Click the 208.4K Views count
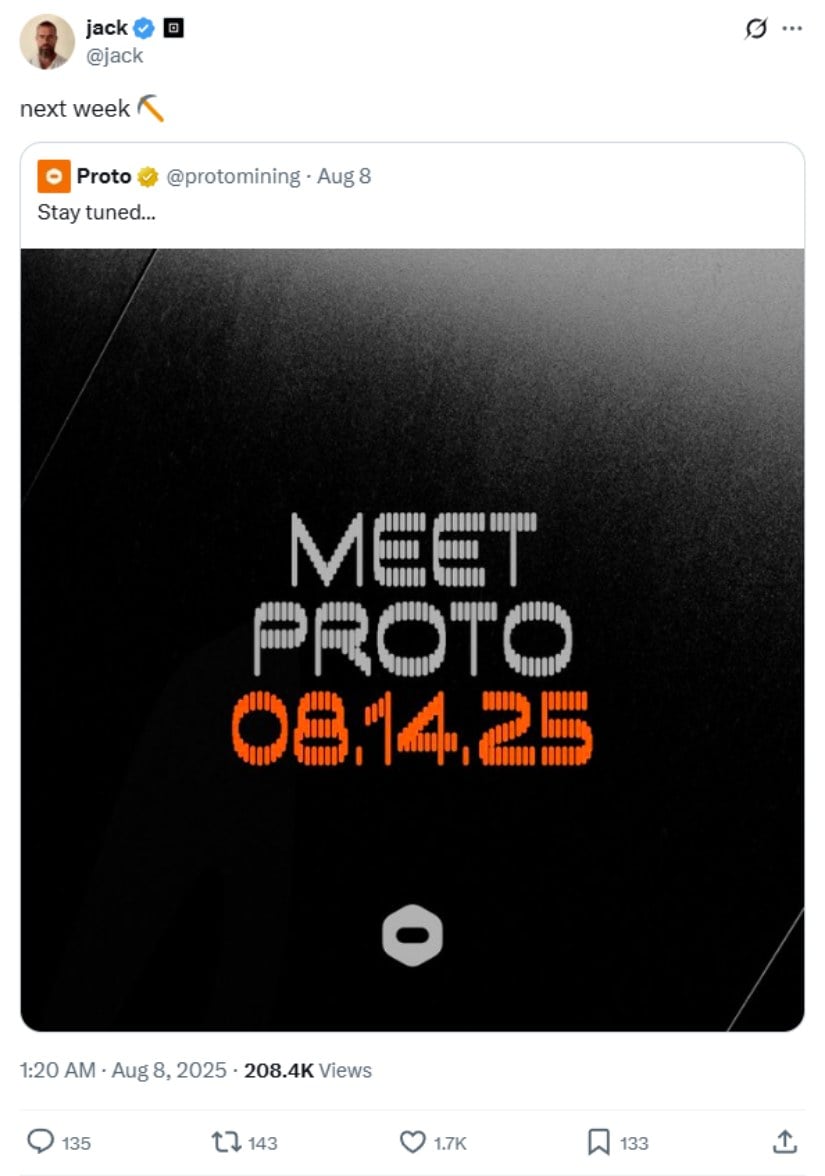 click(308, 1070)
